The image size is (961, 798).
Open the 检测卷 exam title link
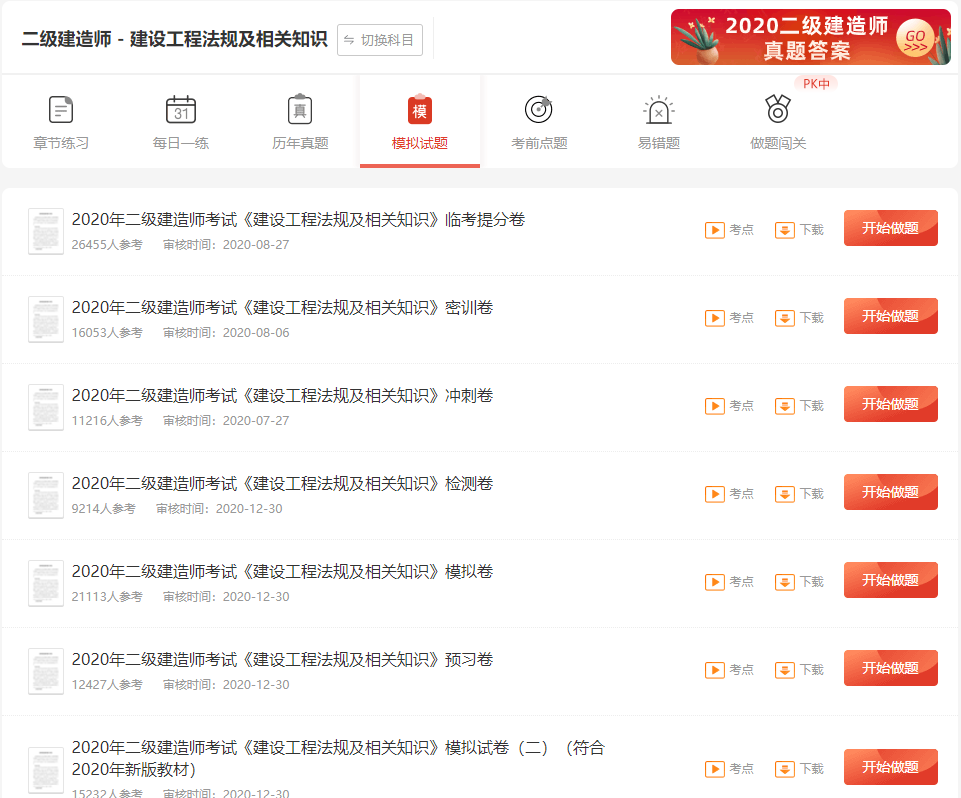click(x=282, y=484)
